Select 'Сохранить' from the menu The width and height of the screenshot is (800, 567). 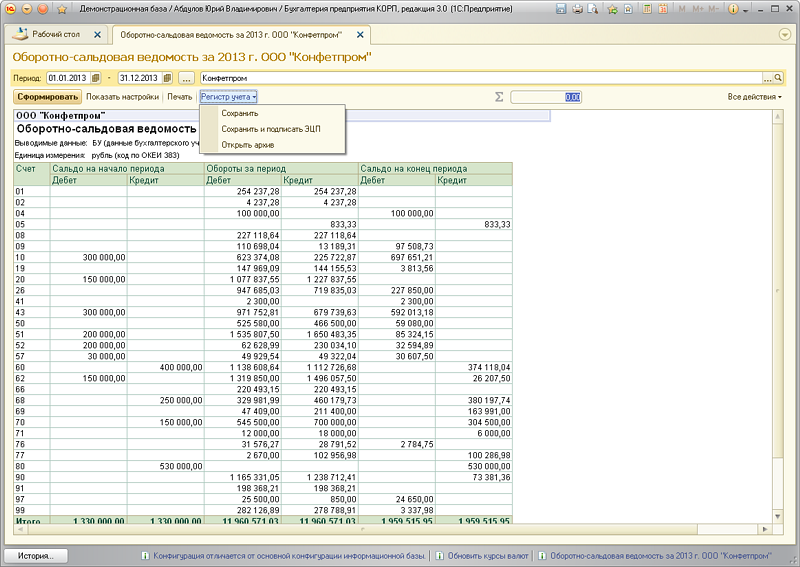pos(240,113)
